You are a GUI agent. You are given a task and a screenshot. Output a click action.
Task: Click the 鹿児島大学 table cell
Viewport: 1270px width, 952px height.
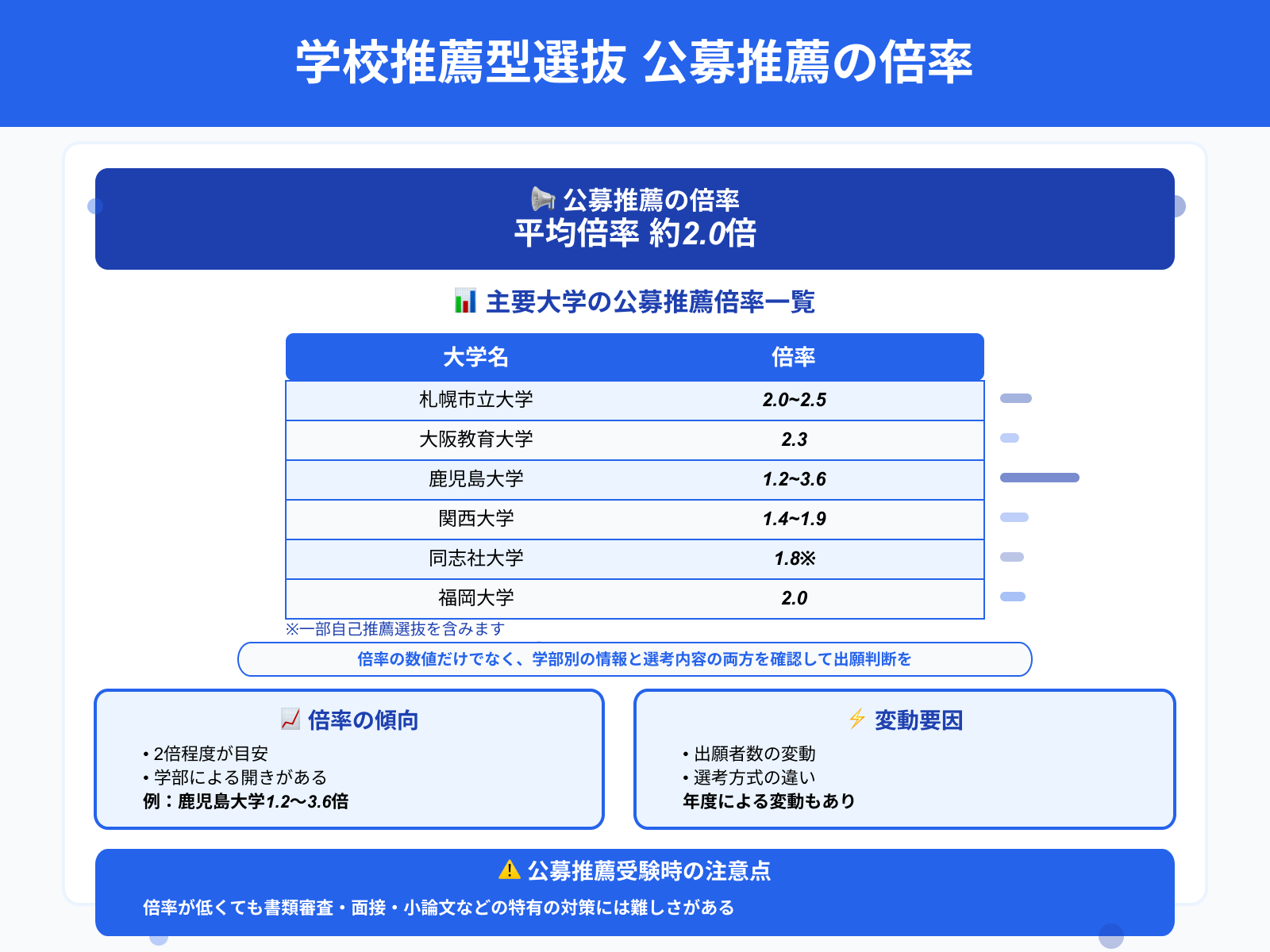476,479
